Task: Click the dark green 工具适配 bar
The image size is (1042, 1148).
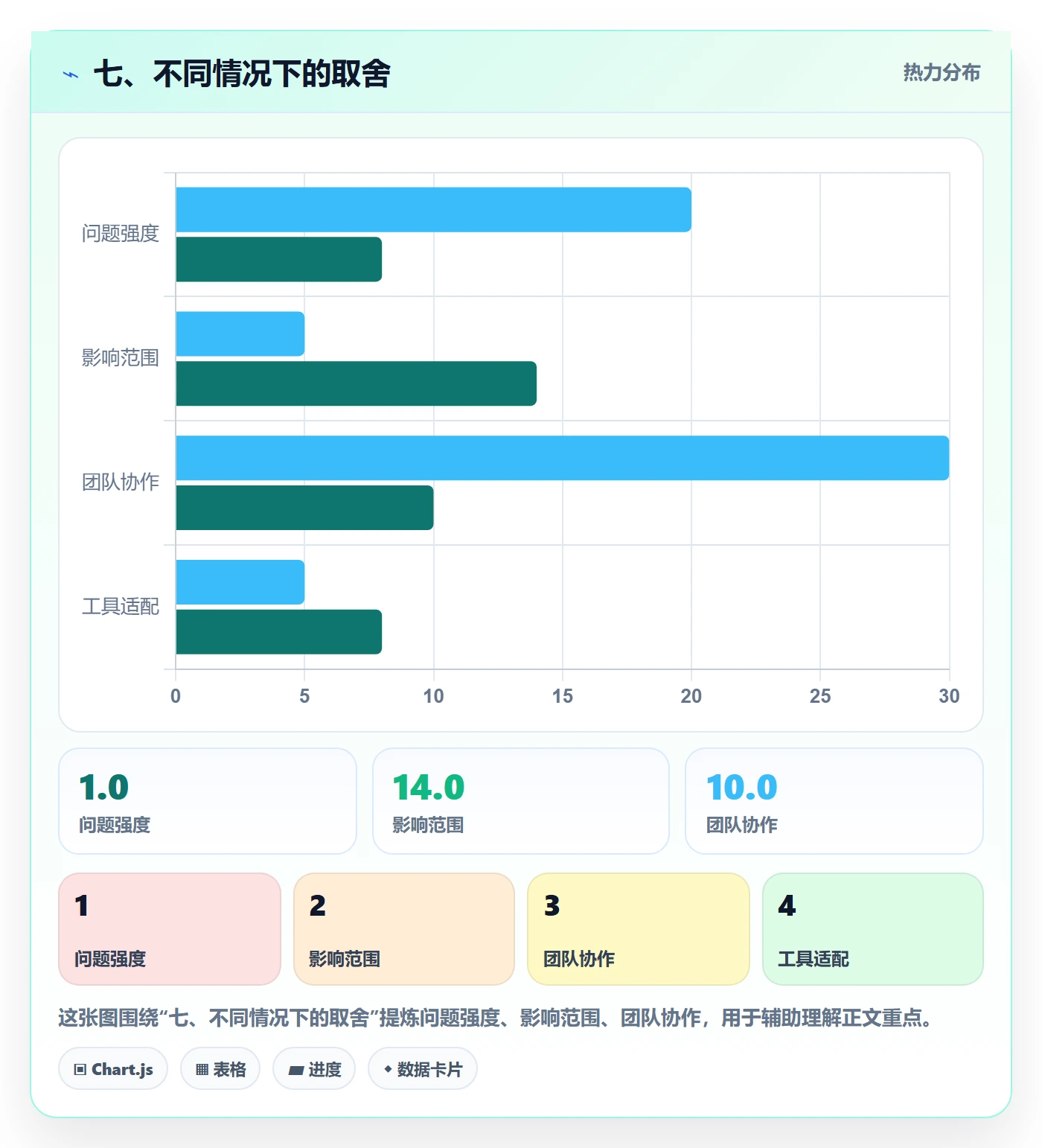Action: tap(279, 633)
